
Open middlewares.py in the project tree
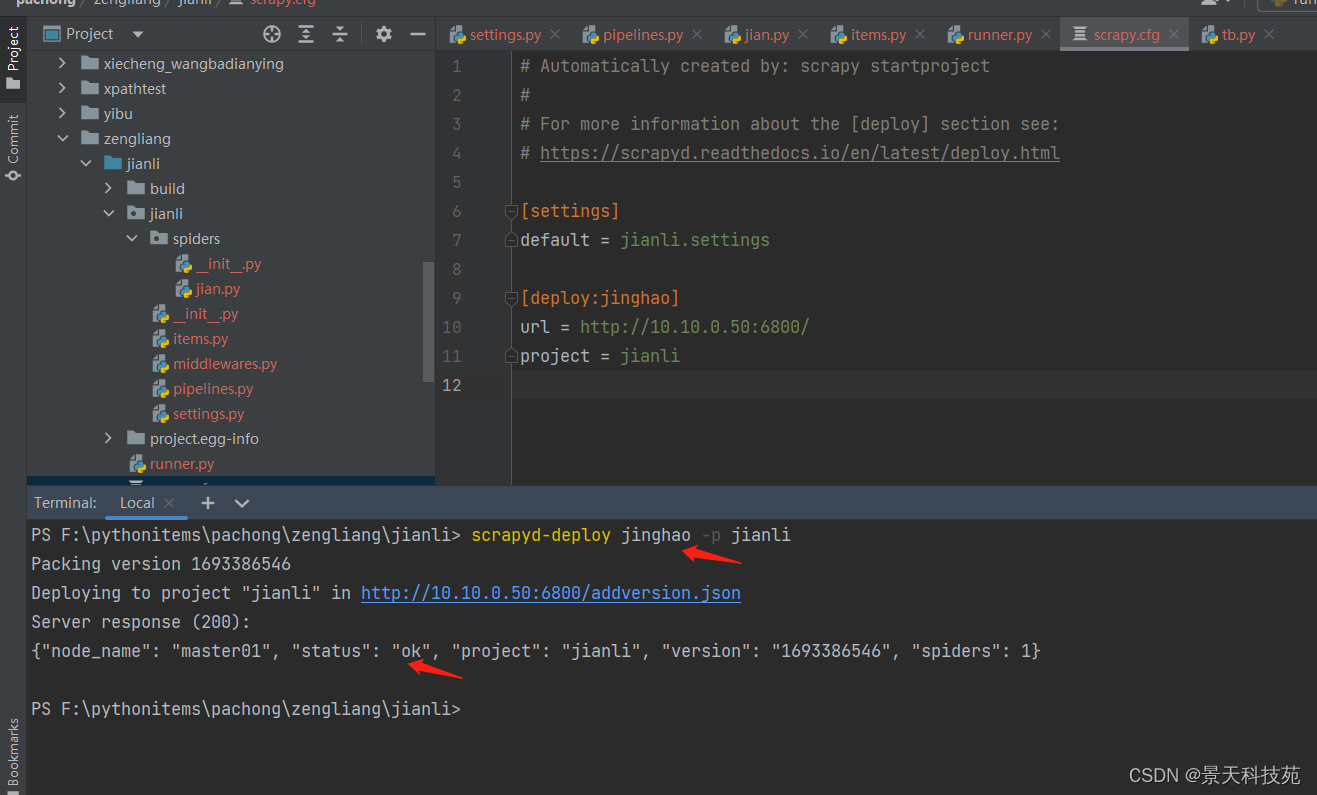pyautogui.click(x=225, y=364)
